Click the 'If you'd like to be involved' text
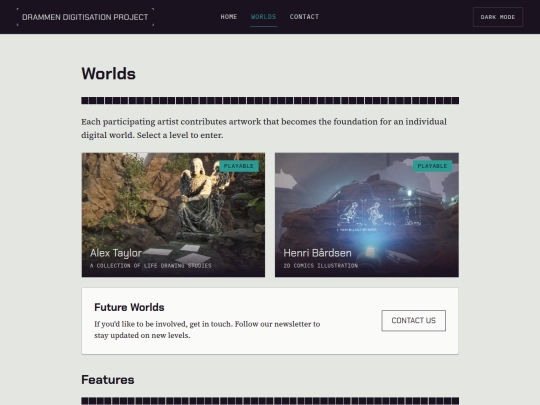Screen dimensions: 540x405 click(x=207, y=330)
